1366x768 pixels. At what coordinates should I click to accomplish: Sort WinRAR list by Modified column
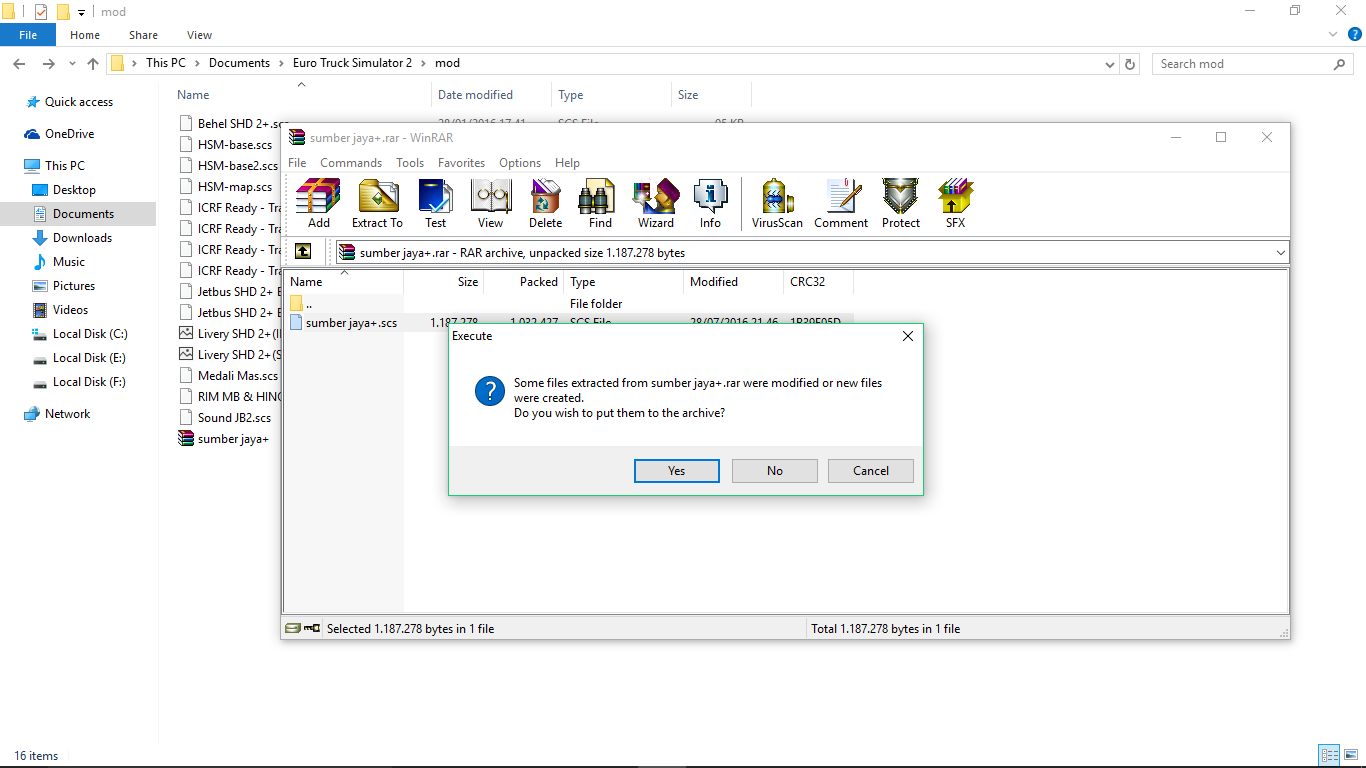[733, 282]
